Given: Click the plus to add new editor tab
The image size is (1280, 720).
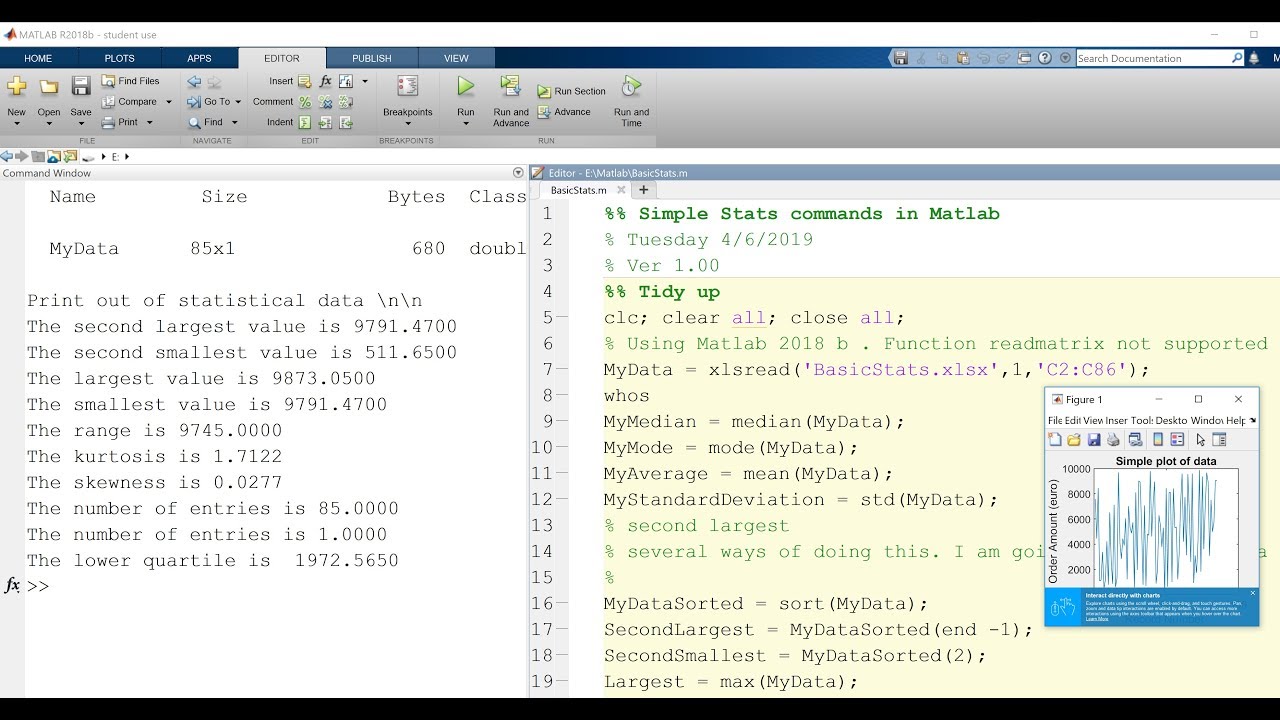Looking at the screenshot, I should [x=644, y=190].
